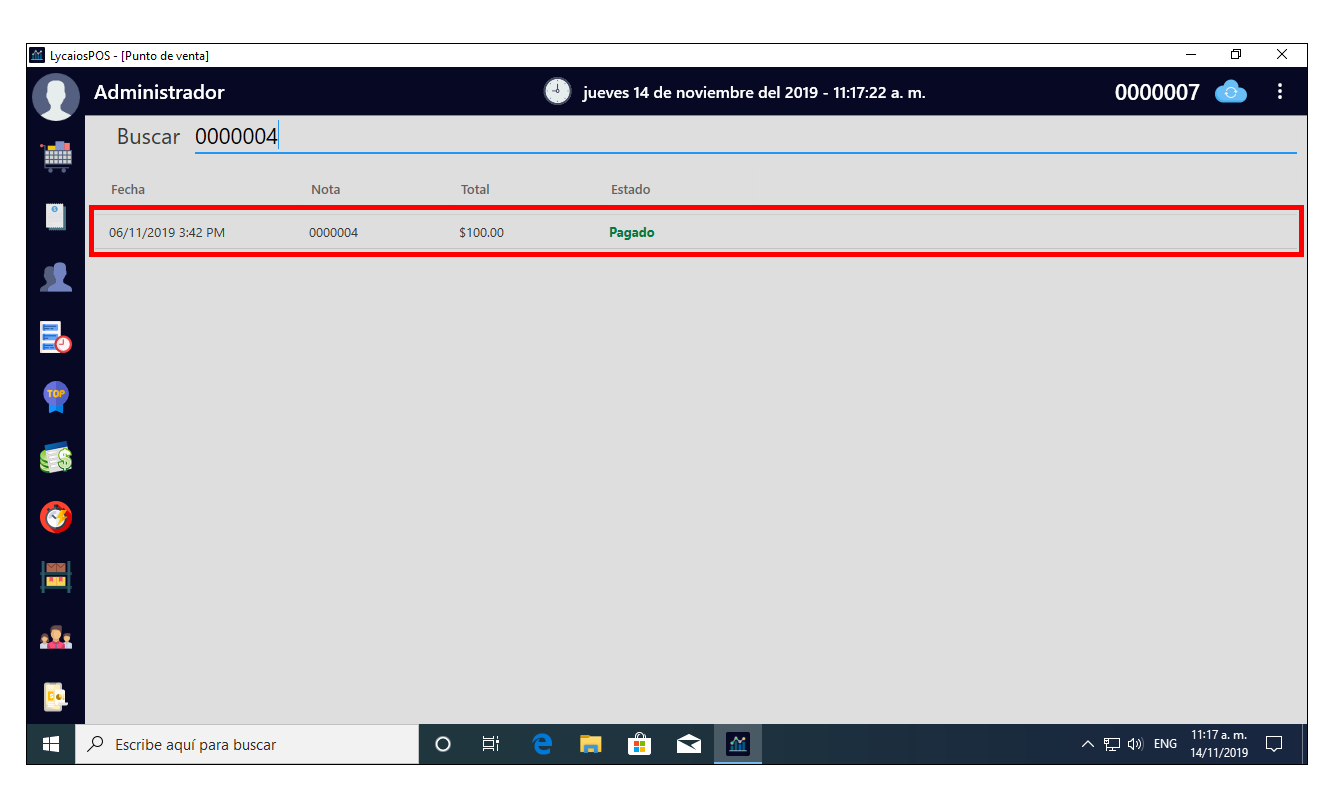Open the shopping cart sales icon
Screen dimensions: 1334x808
pos(56,157)
